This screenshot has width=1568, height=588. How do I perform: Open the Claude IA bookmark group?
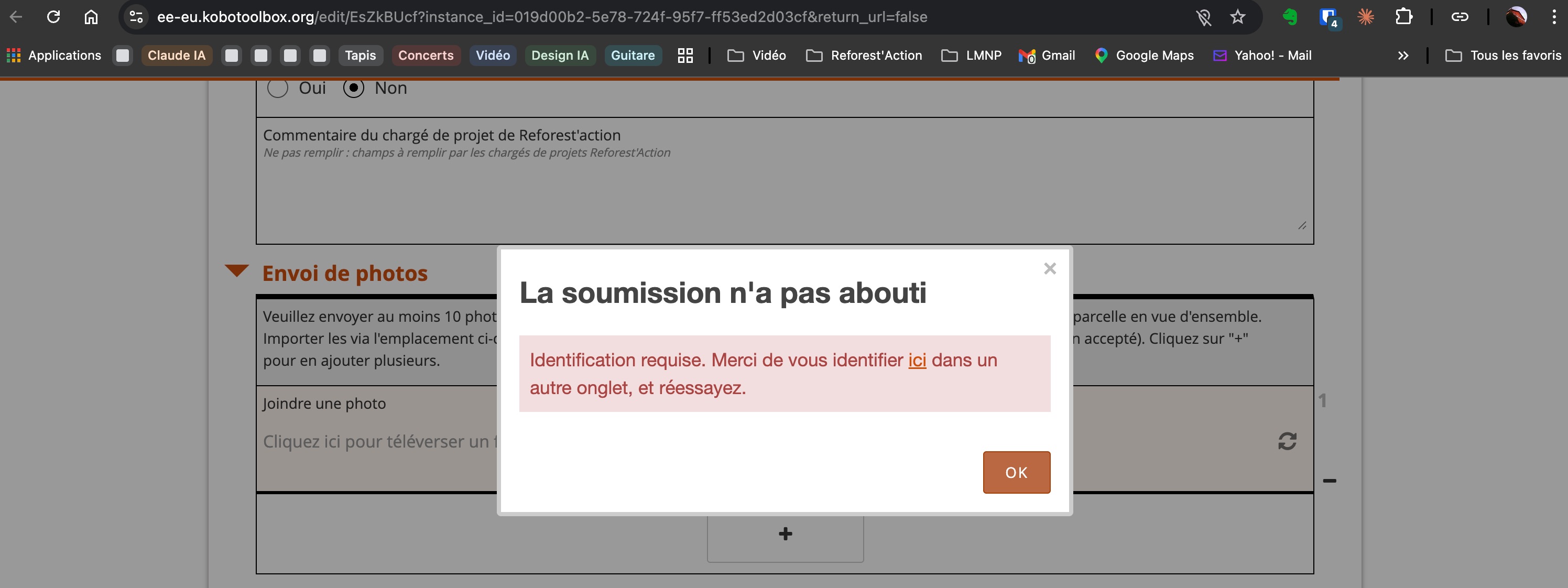point(177,56)
